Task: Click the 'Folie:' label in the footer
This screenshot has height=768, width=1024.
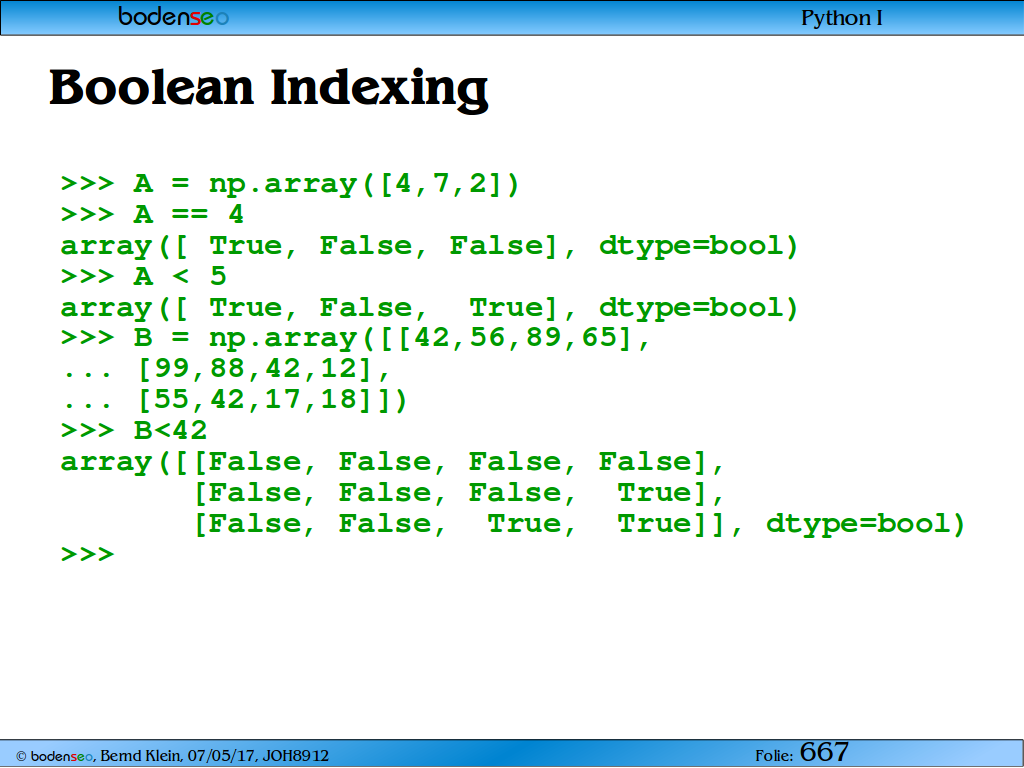Action: click(x=774, y=756)
